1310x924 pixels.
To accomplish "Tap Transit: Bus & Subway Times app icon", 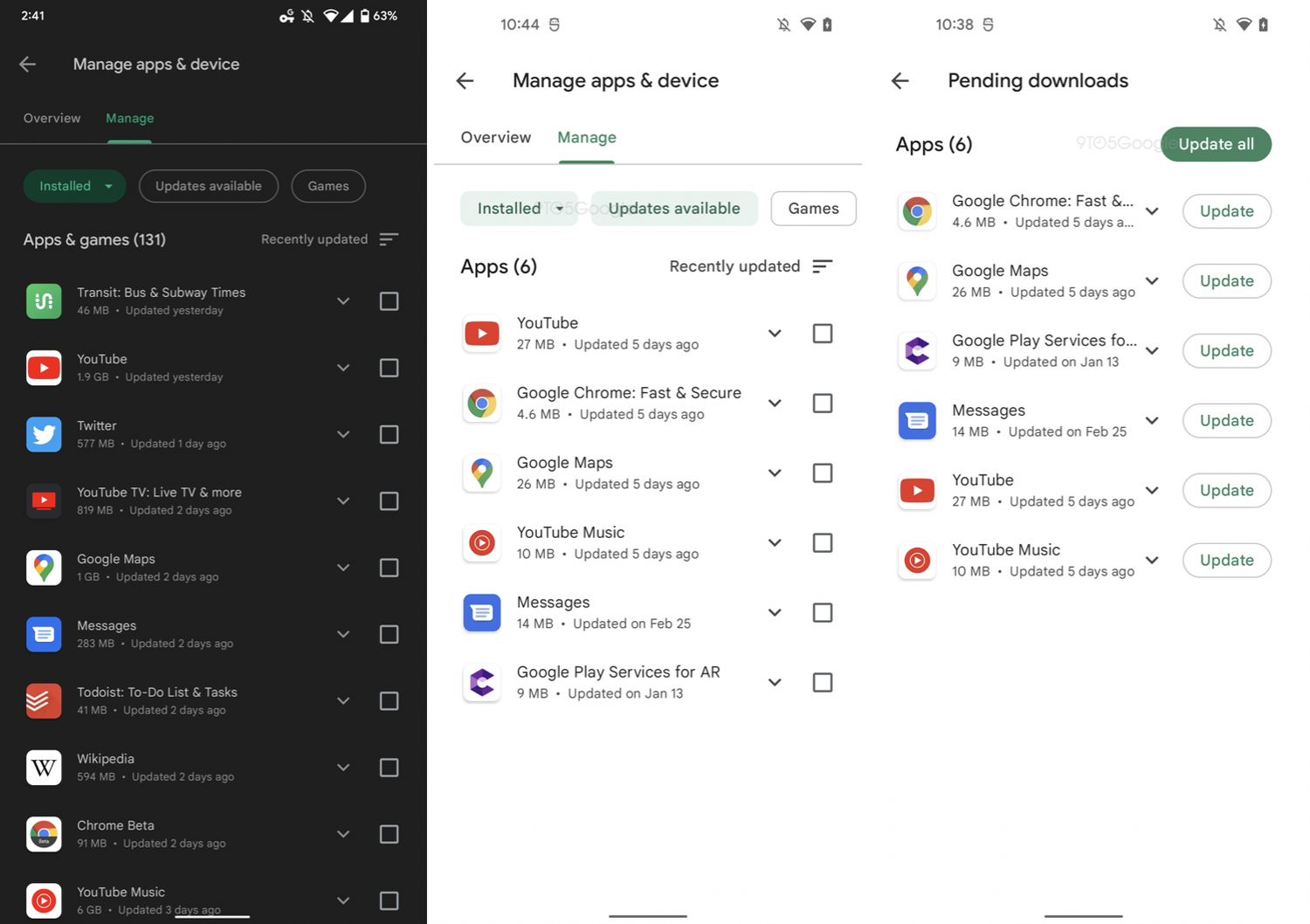I will point(44,301).
